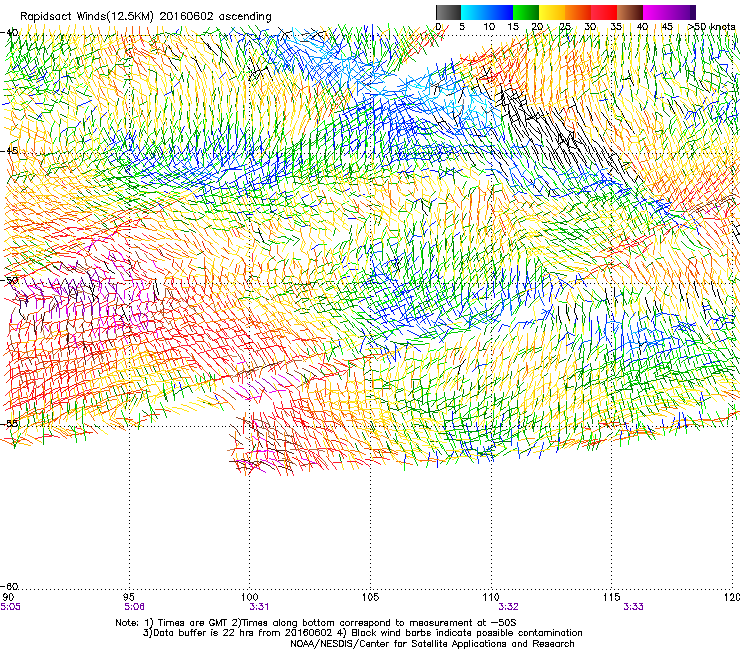Screen dimensions: 740x650
Task: Click the purple 5:06 time label
Action: pos(134,607)
